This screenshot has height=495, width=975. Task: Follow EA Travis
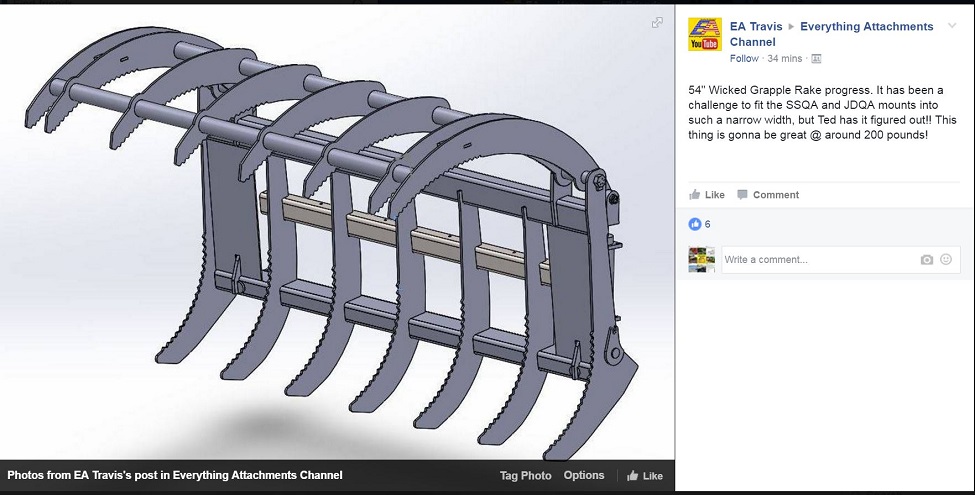pyautogui.click(x=743, y=59)
